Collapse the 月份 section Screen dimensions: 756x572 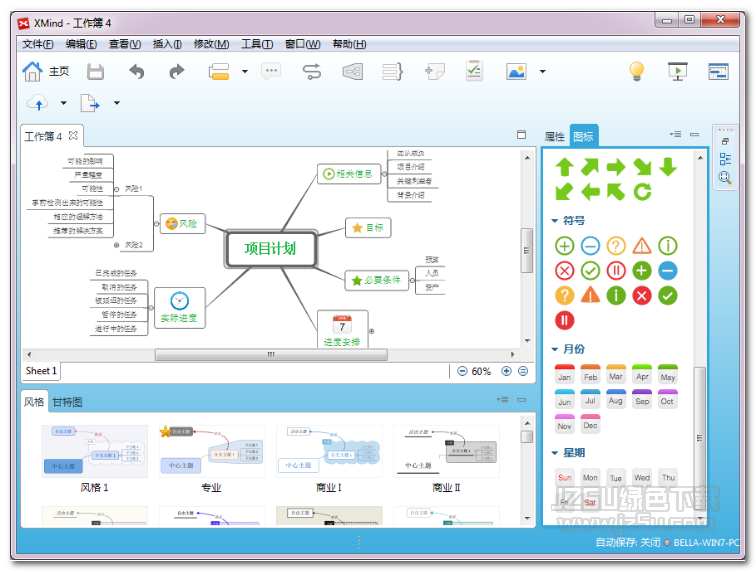coord(554,349)
